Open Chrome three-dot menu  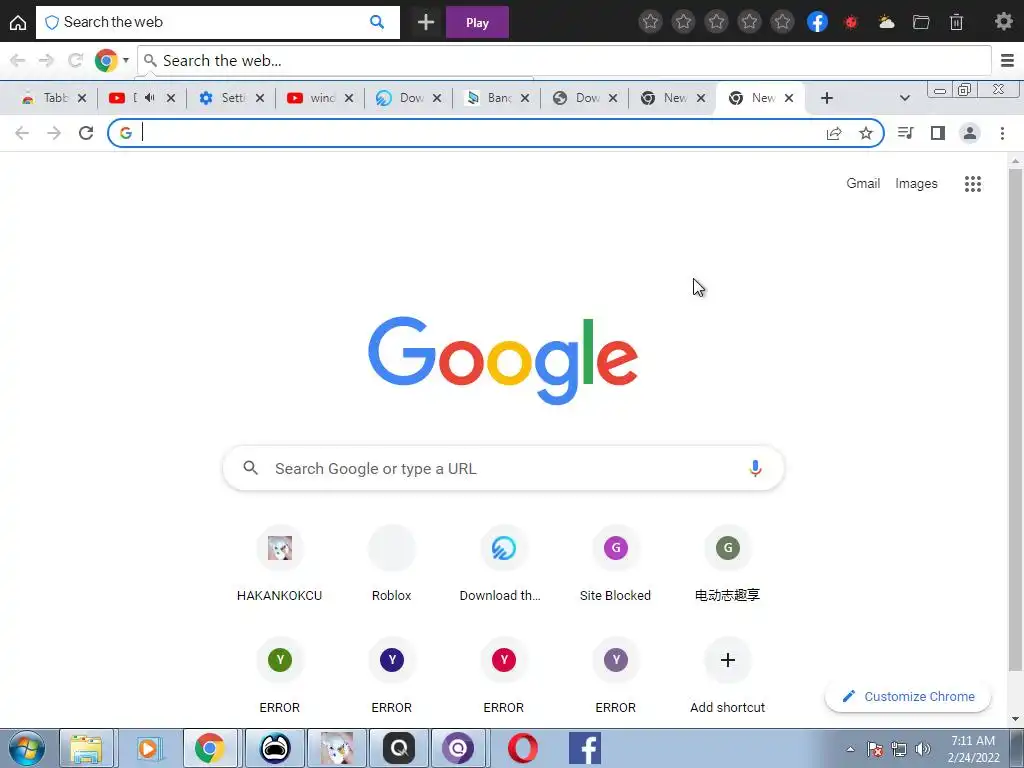(1002, 133)
